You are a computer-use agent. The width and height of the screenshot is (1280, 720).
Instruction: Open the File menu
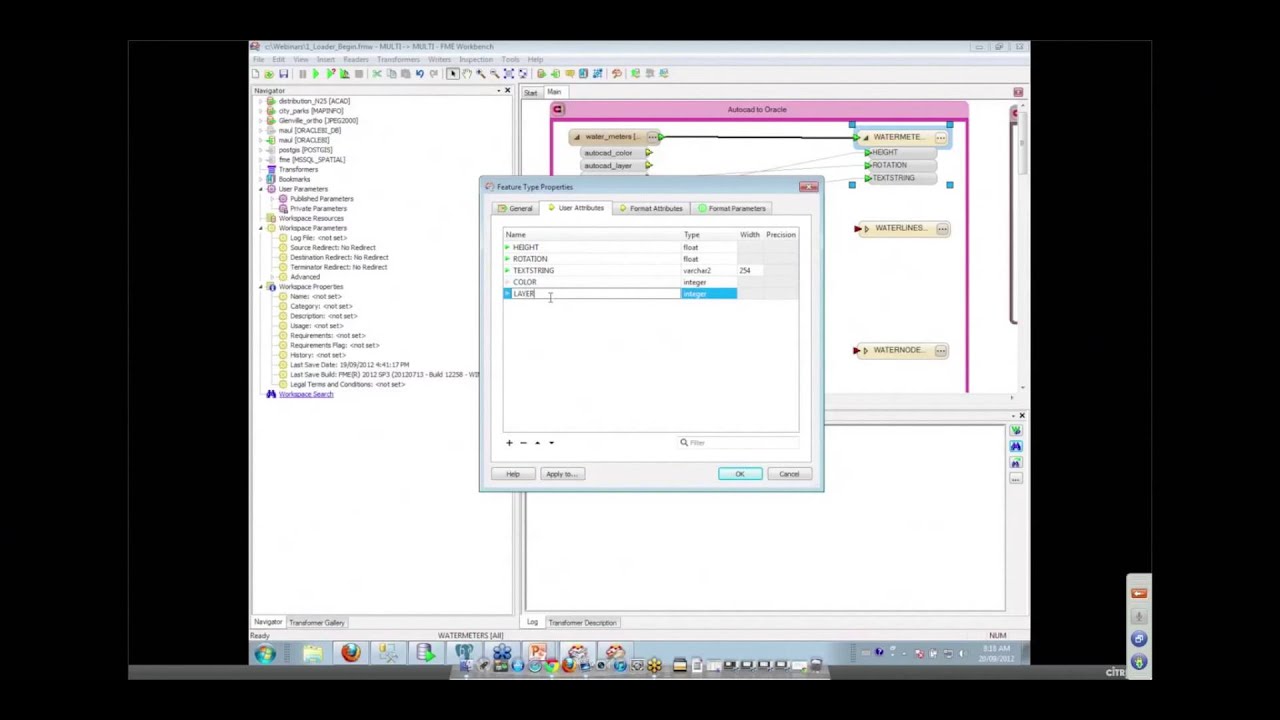pos(258,59)
